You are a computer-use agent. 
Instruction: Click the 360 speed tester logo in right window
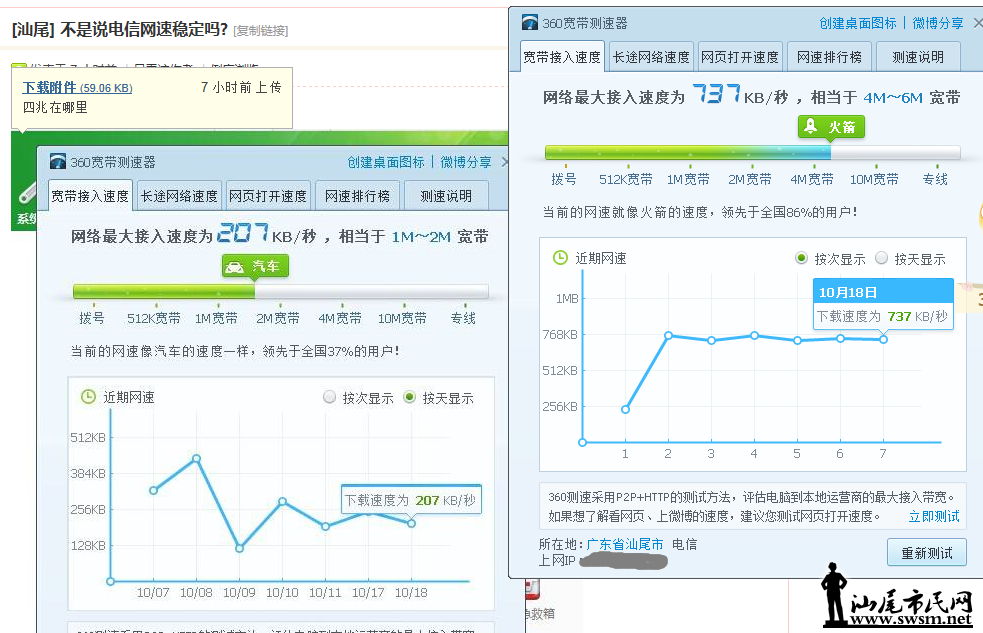530,23
